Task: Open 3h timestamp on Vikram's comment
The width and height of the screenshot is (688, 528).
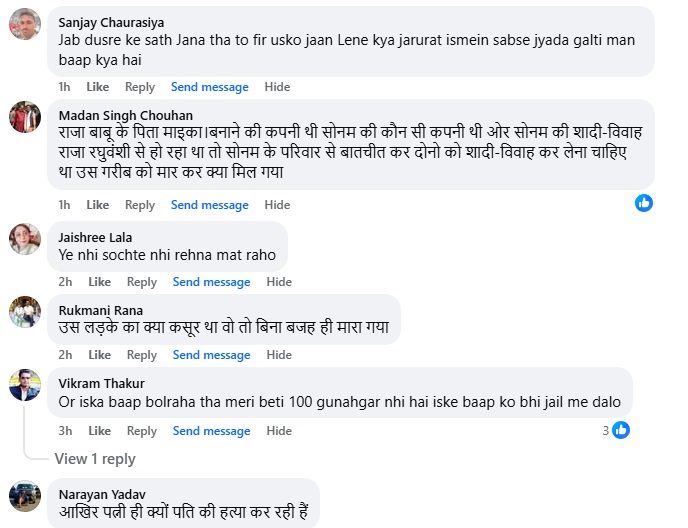Action: click(x=65, y=431)
